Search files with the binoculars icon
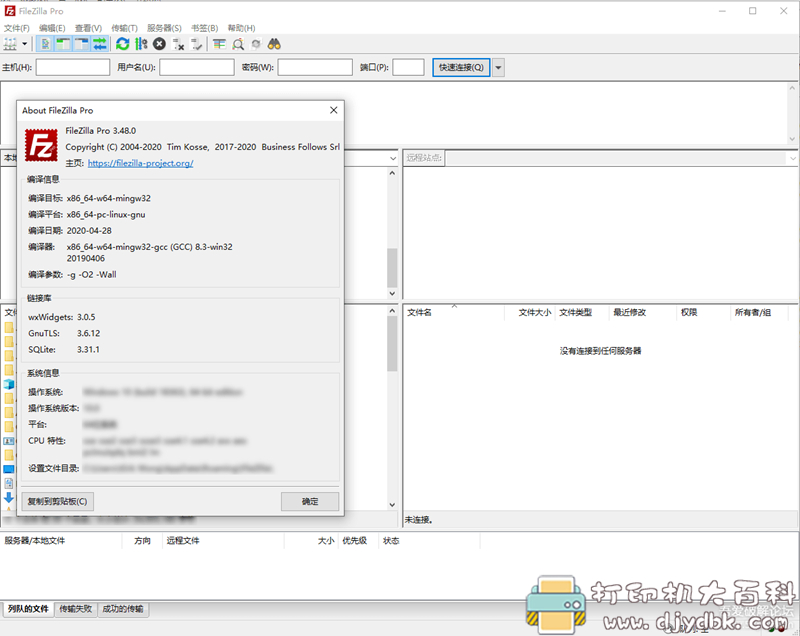The width and height of the screenshot is (800, 636). point(274,44)
